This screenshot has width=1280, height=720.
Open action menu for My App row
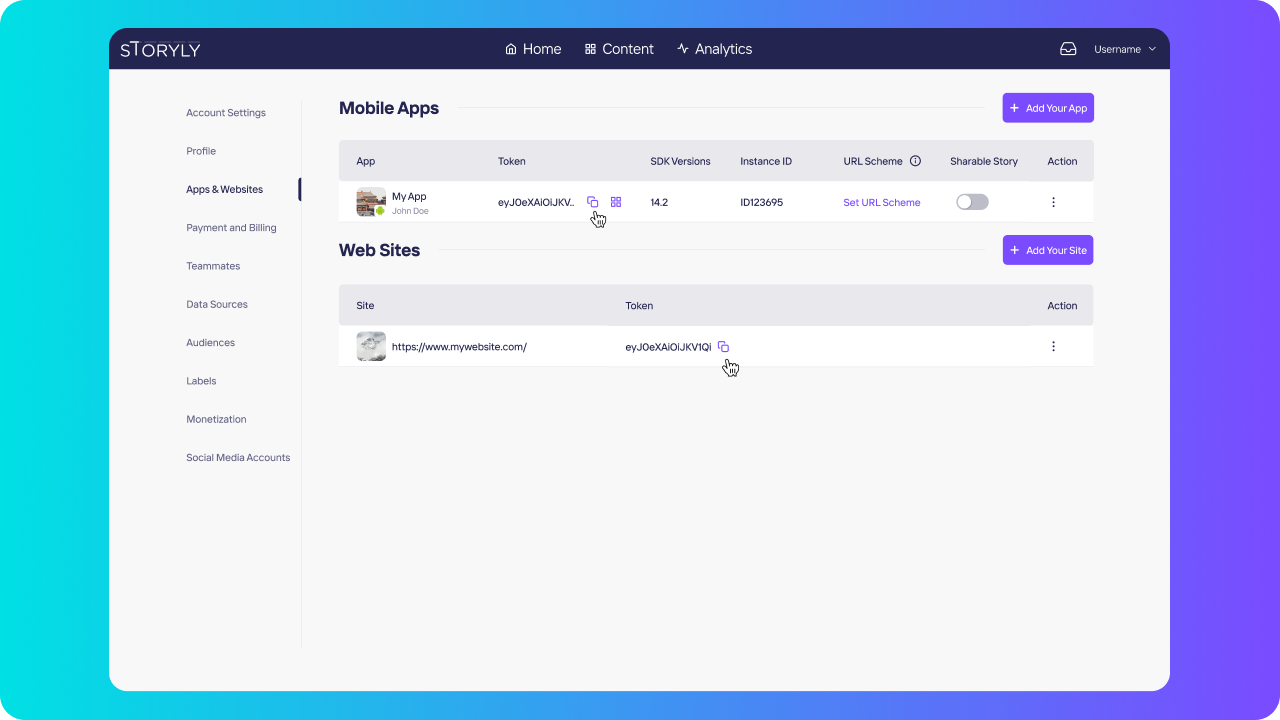(1053, 202)
